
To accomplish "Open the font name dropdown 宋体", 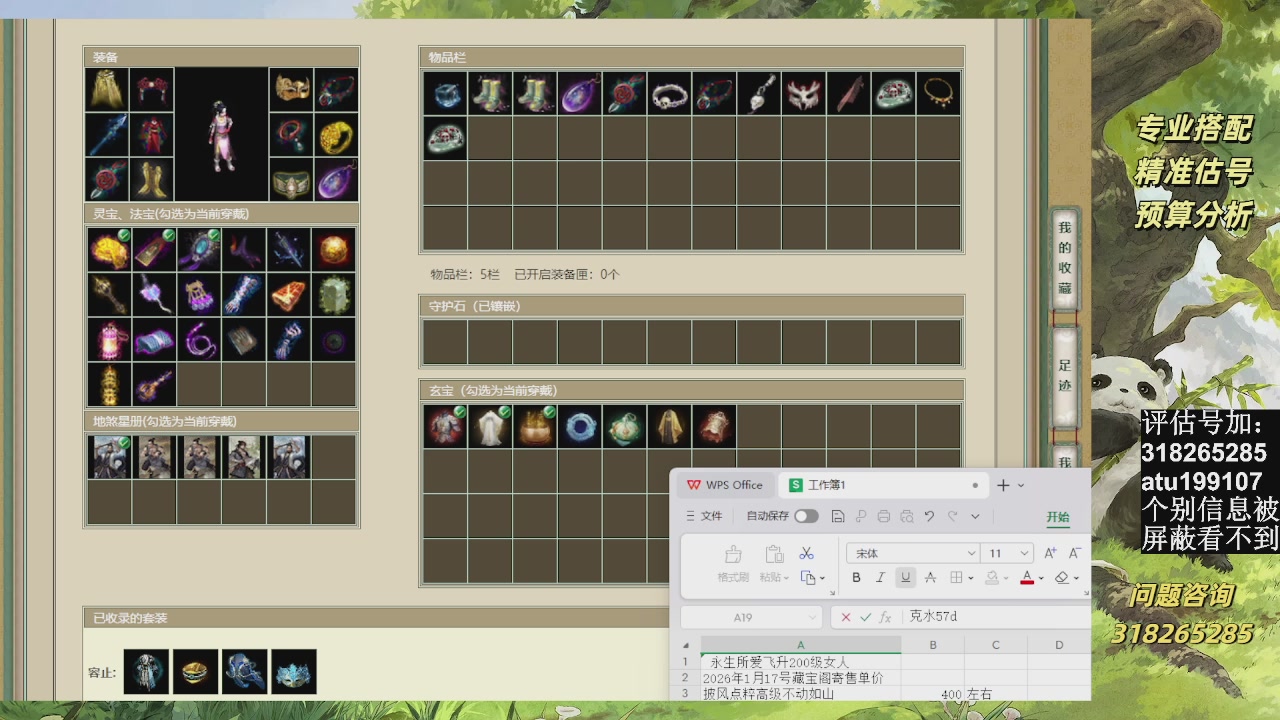I will click(970, 553).
